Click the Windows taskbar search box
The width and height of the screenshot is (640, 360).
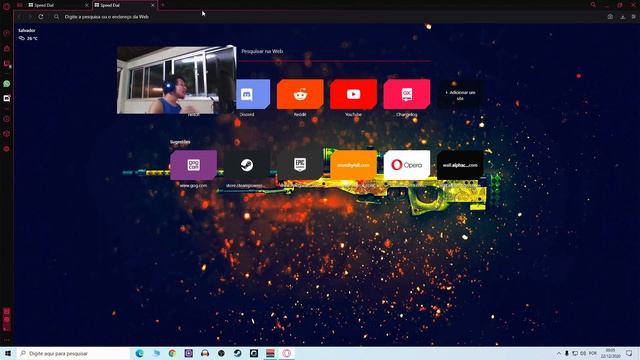[x=73, y=353]
